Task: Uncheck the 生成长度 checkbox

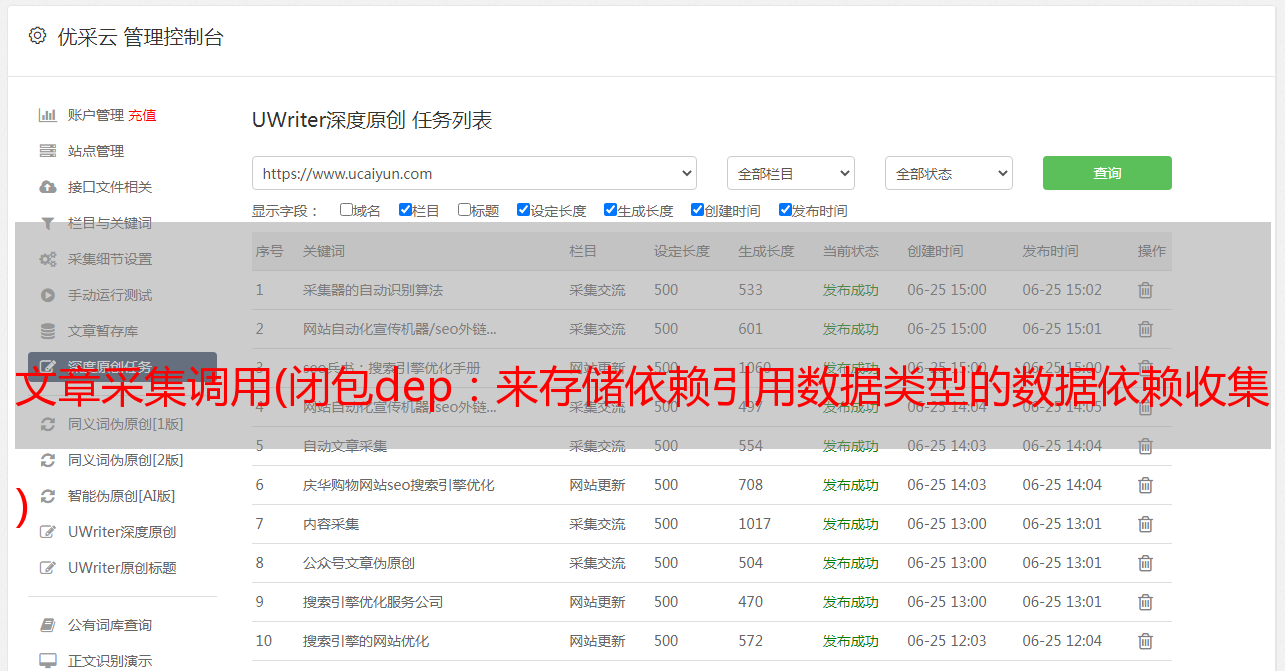Action: pyautogui.click(x=610, y=210)
